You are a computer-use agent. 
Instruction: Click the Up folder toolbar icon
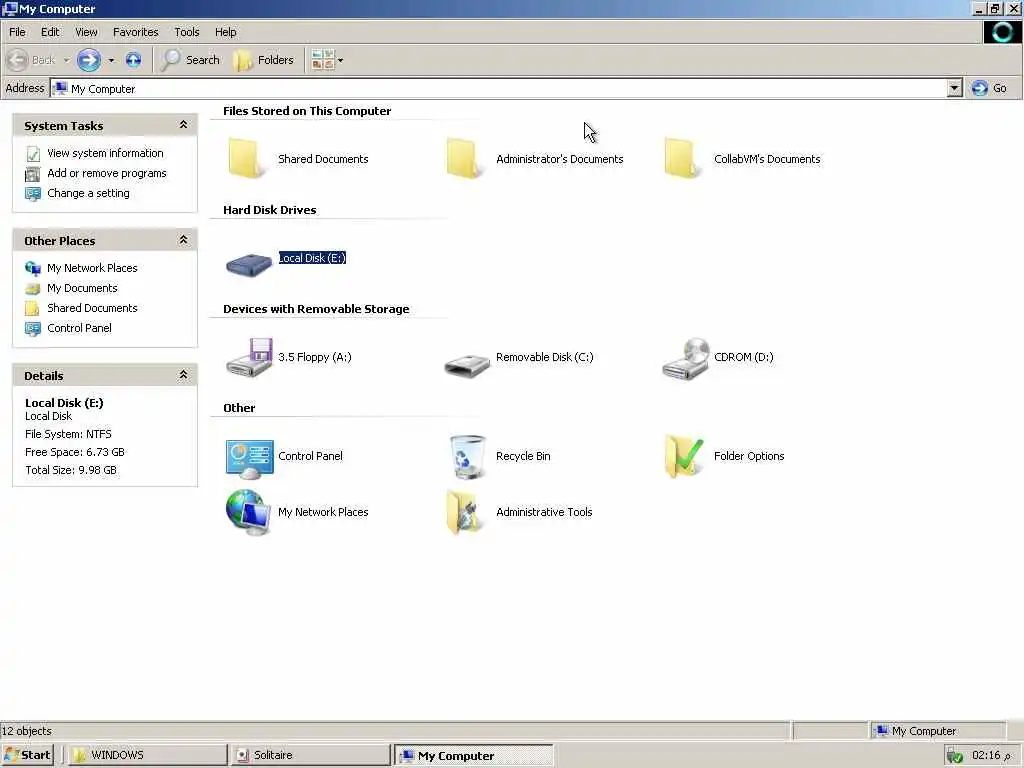pos(133,60)
